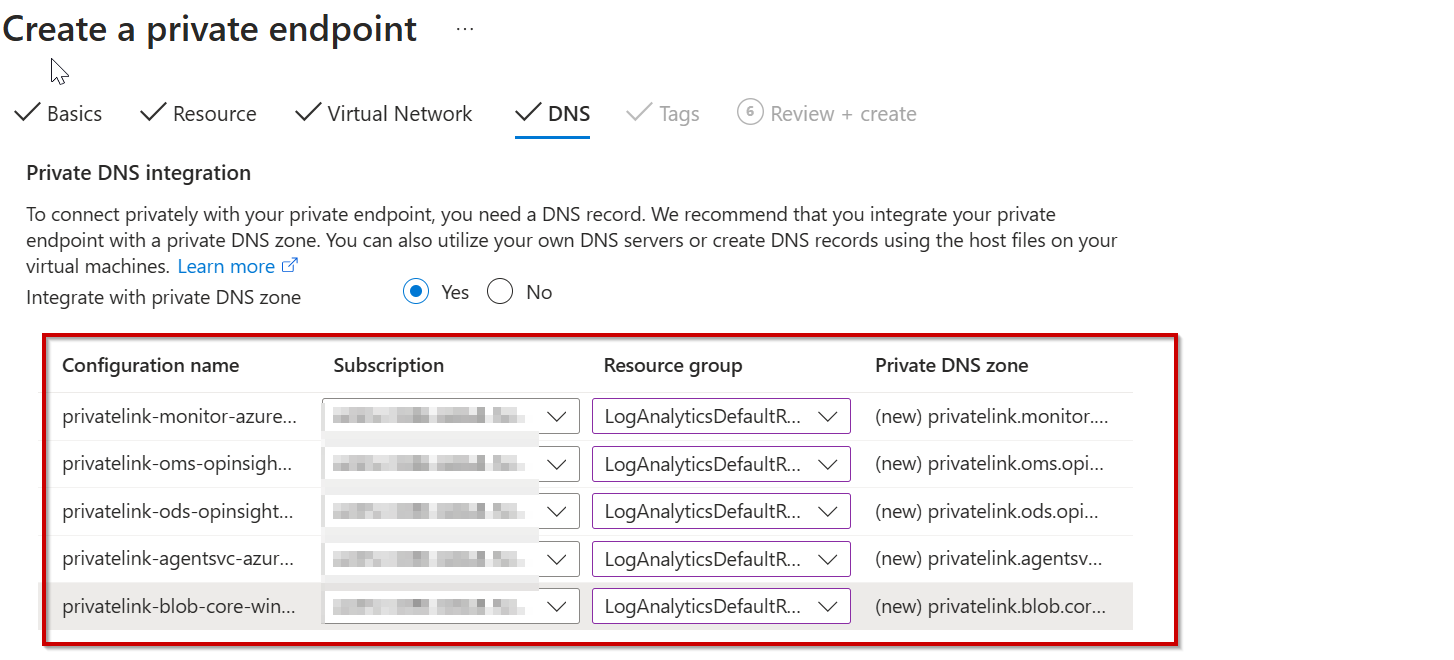The width and height of the screenshot is (1454, 660).
Task: Expand the Resource group dropdown for privatelink-blob row
Action: coord(828,606)
